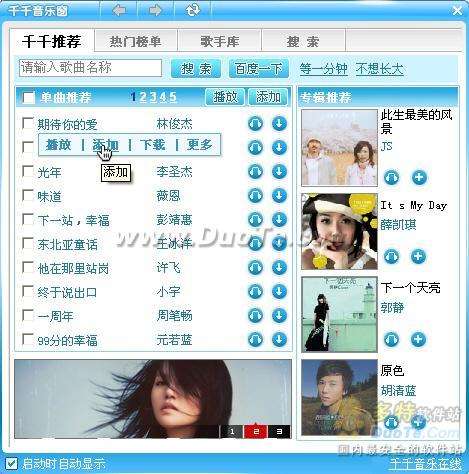Listen to album 此生最美的风景 headphone icon
Image resolution: width=469 pixels, height=474 pixels.
pos(392,177)
